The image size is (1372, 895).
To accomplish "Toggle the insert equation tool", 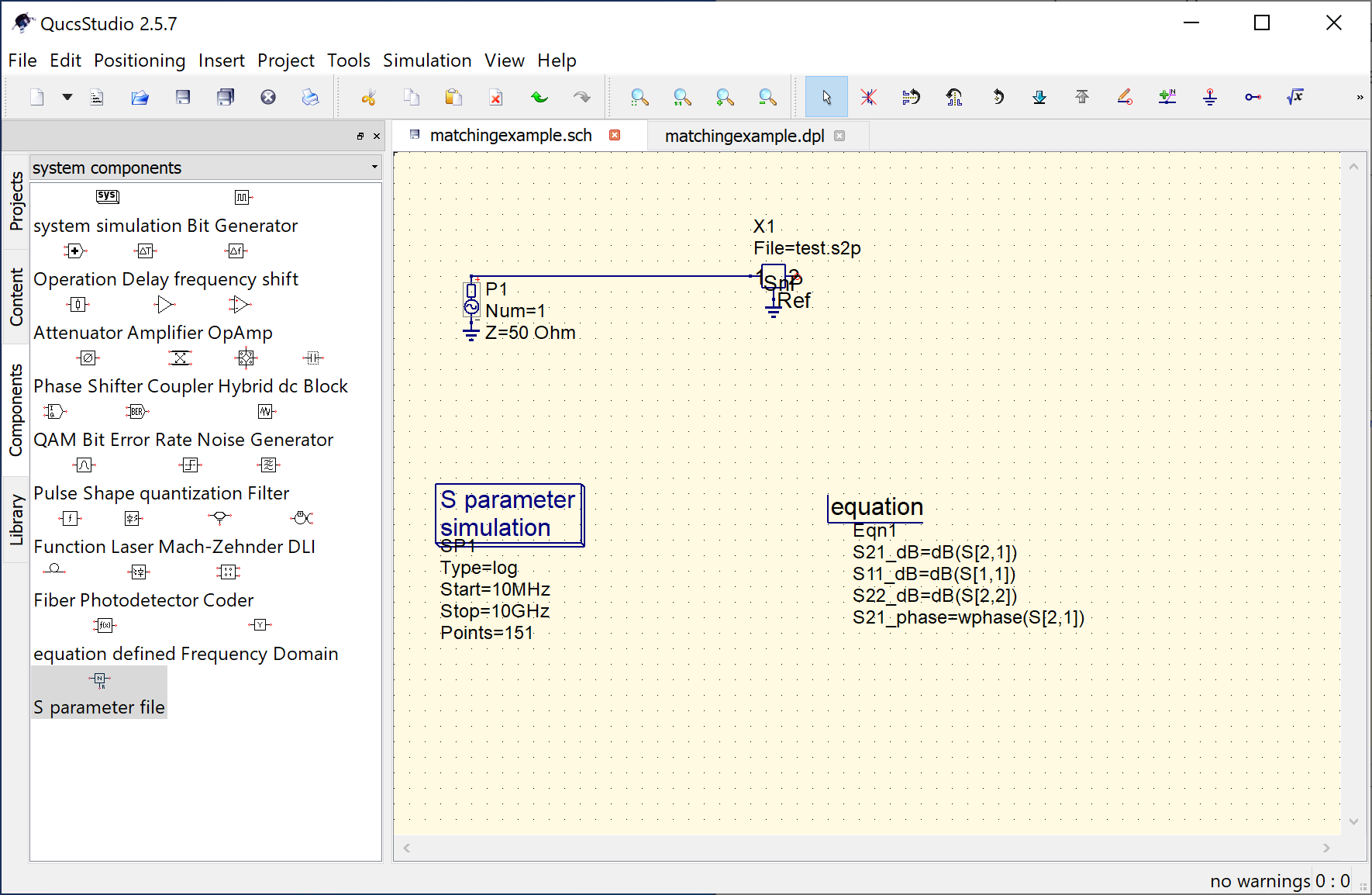I will click(1295, 97).
